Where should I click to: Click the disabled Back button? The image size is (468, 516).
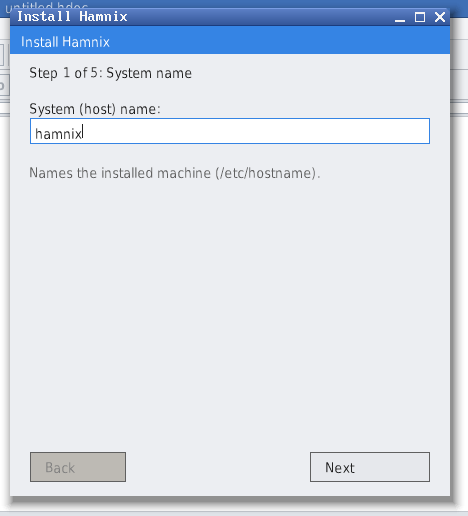78,467
